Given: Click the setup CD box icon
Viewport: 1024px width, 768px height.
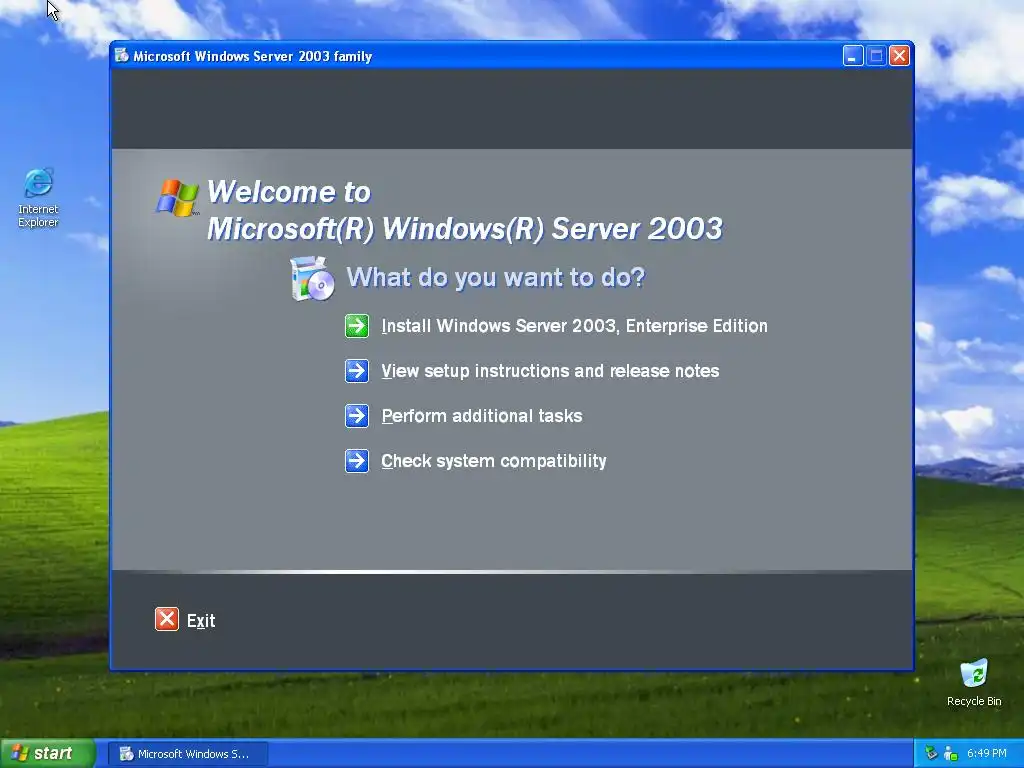Looking at the screenshot, I should click(312, 278).
